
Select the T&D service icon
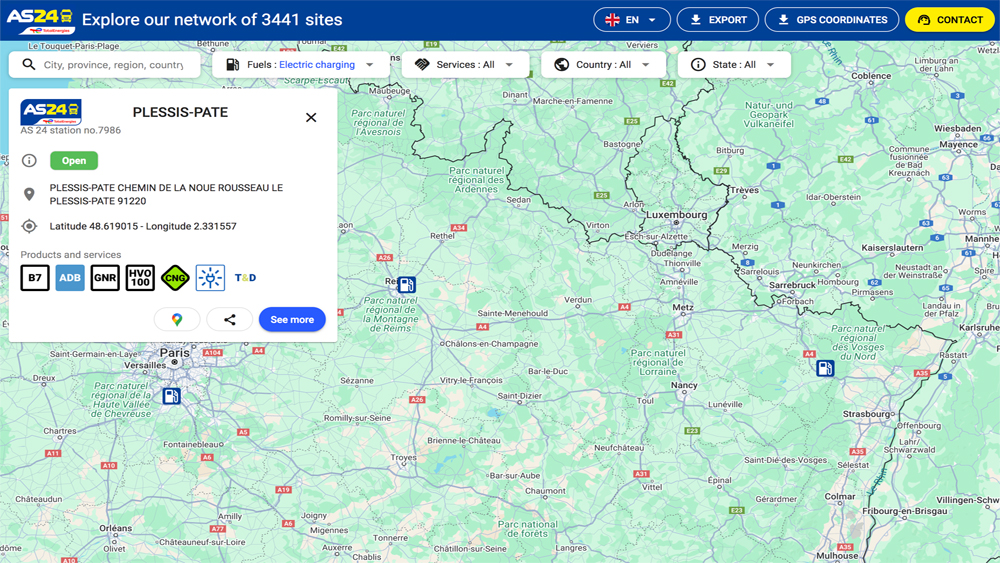(246, 278)
